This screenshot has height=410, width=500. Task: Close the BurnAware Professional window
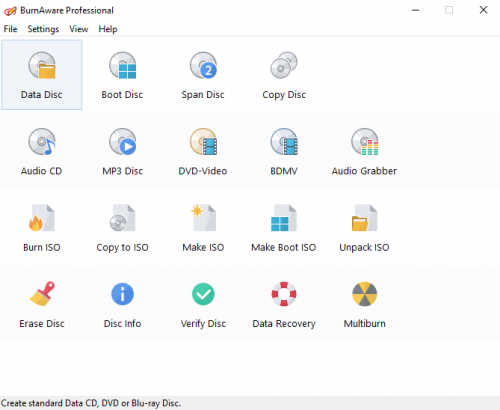483,10
